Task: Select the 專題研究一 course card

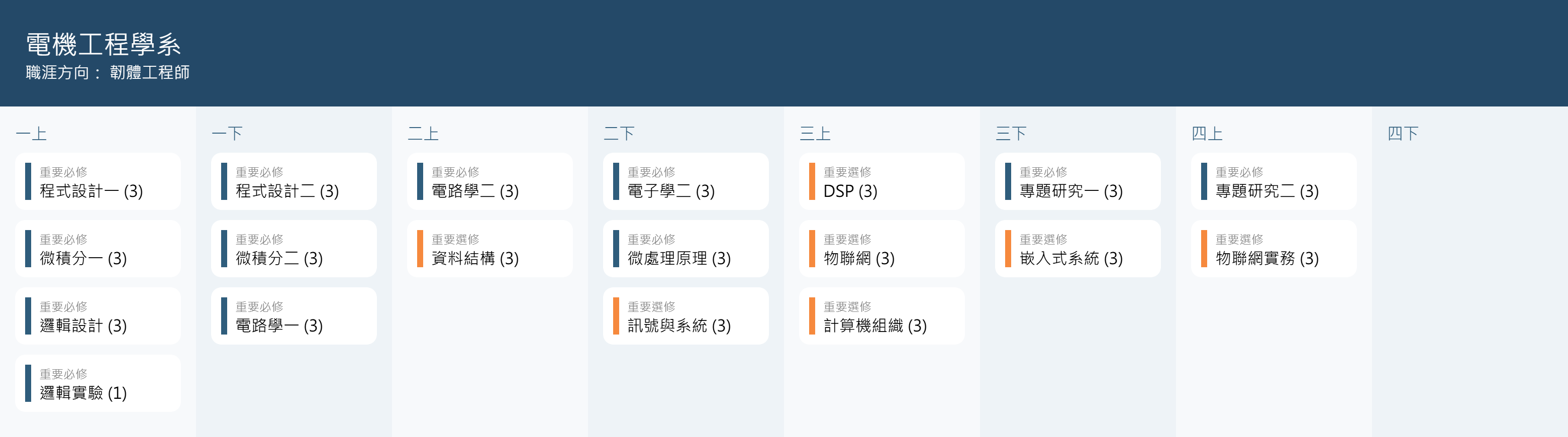Action: click(x=1077, y=182)
